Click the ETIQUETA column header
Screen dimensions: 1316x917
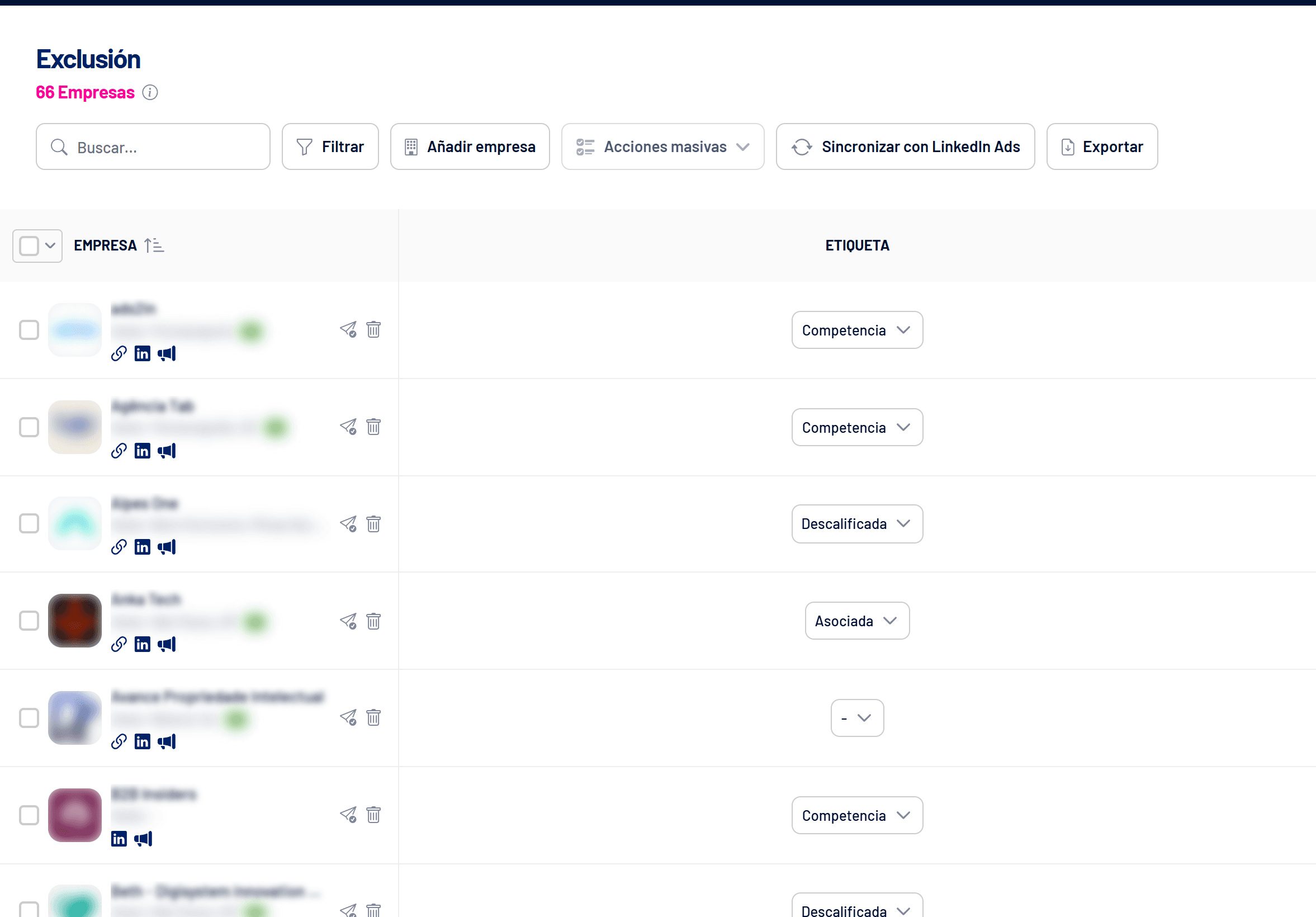[x=857, y=246]
